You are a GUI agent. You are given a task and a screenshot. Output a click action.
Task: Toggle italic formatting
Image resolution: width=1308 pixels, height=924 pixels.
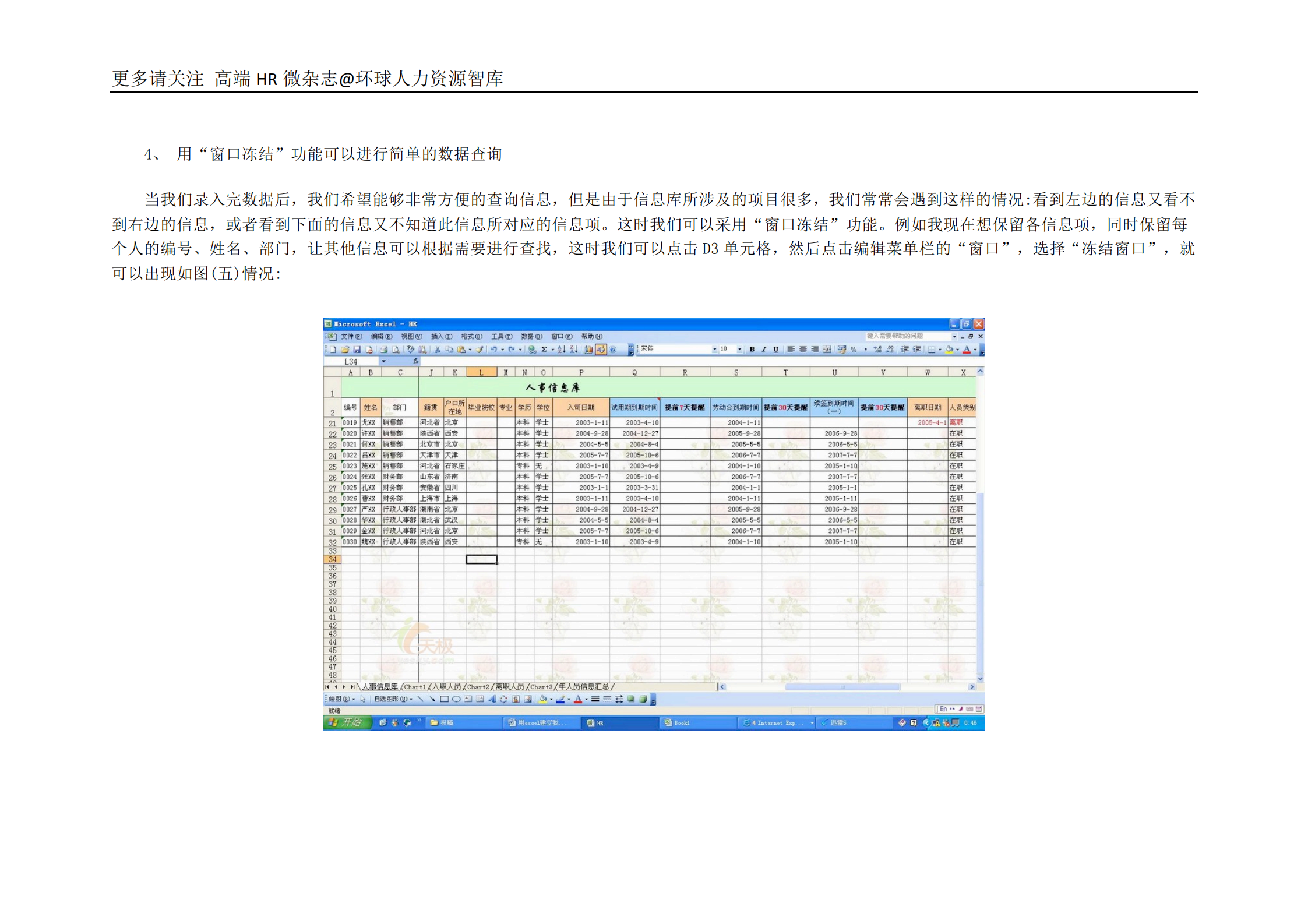(x=763, y=350)
